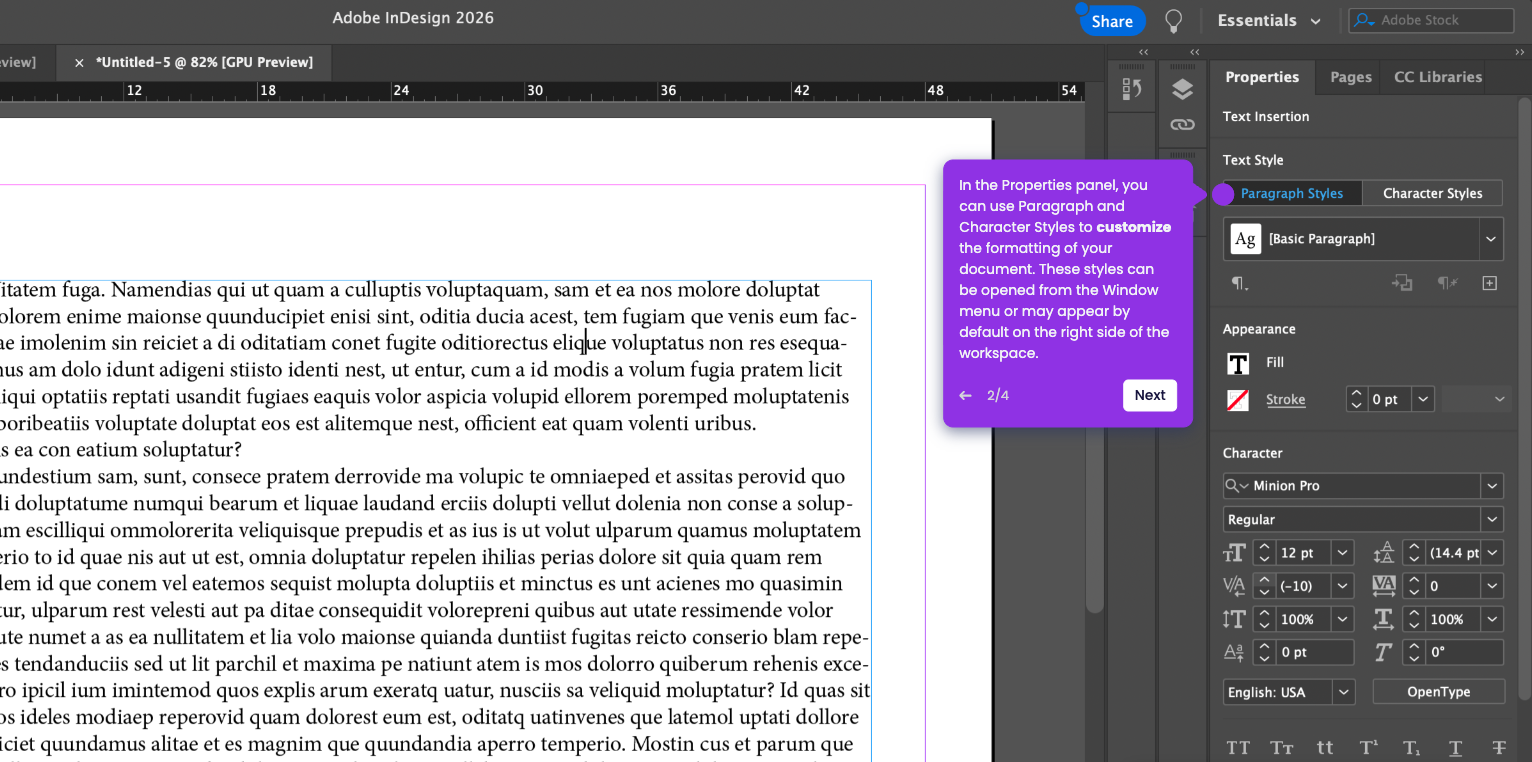Expand the Layers dock column double arrows
Image resolution: width=1532 pixels, height=762 pixels.
point(1195,52)
